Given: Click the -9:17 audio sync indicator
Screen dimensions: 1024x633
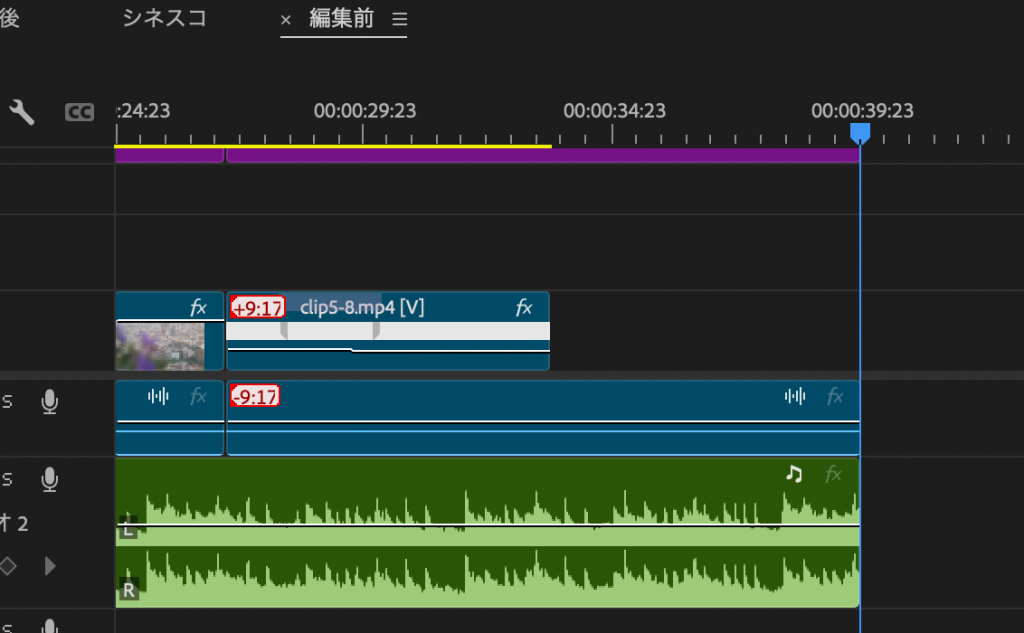Looking at the screenshot, I should [254, 397].
